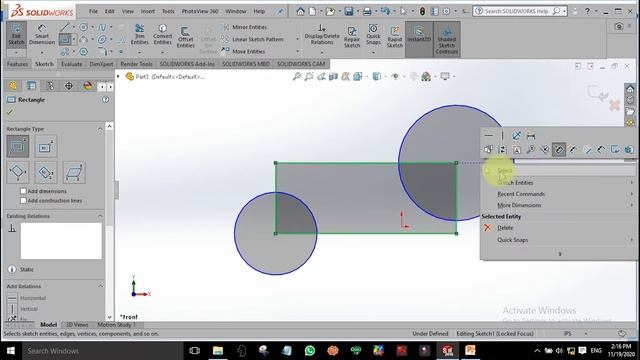Screen dimensions: 640x360
Task: Click Repair Sketch
Action: pyautogui.click(x=352, y=36)
